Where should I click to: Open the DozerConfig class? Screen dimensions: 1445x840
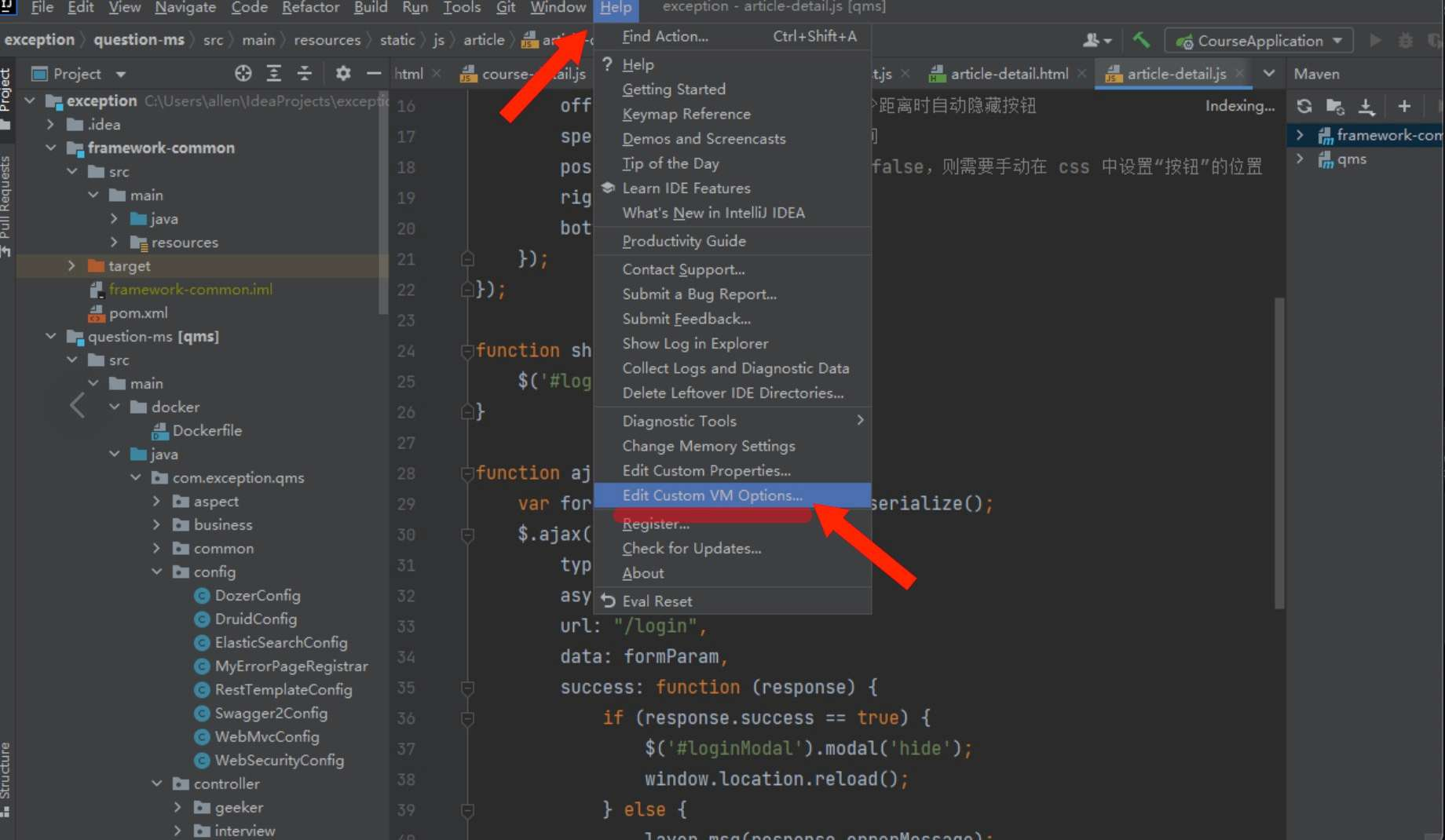(257, 595)
